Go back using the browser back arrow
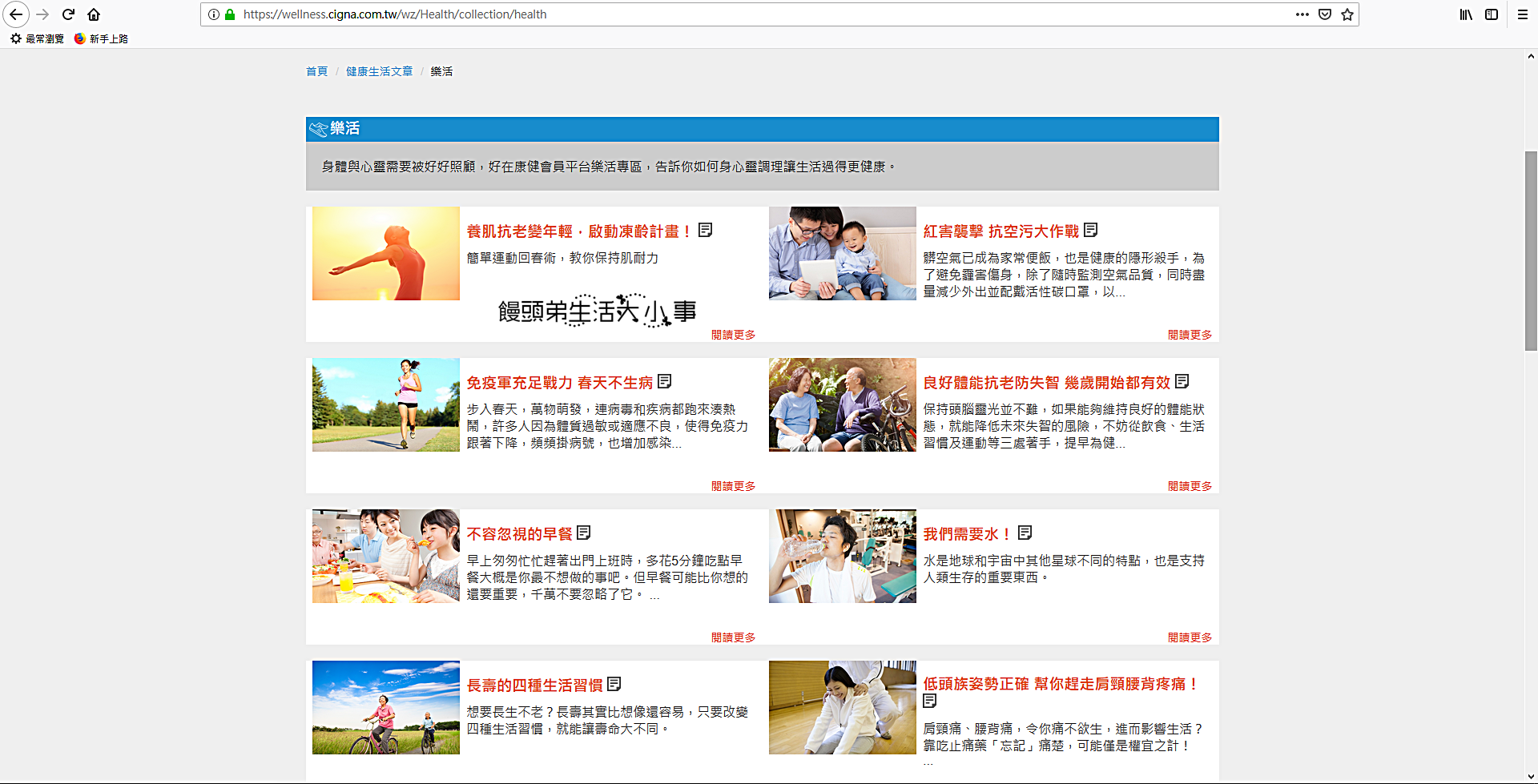The image size is (1538, 784). point(16,14)
